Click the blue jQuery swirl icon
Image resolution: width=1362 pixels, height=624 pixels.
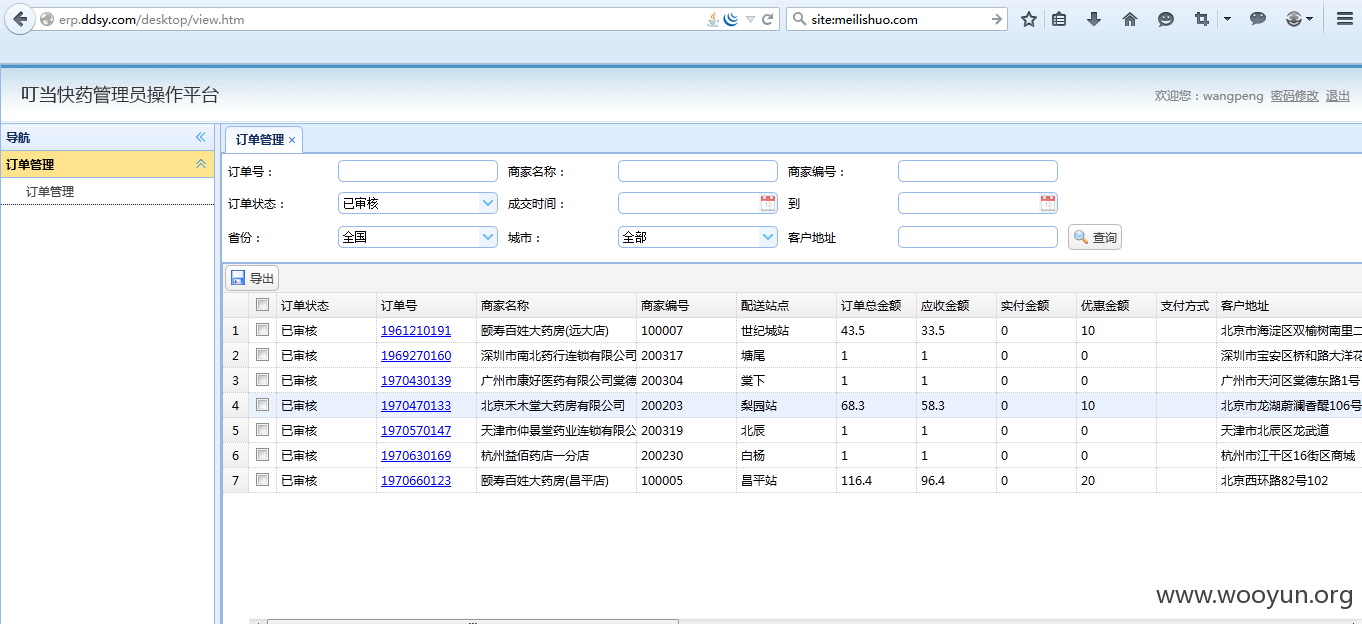pos(731,19)
